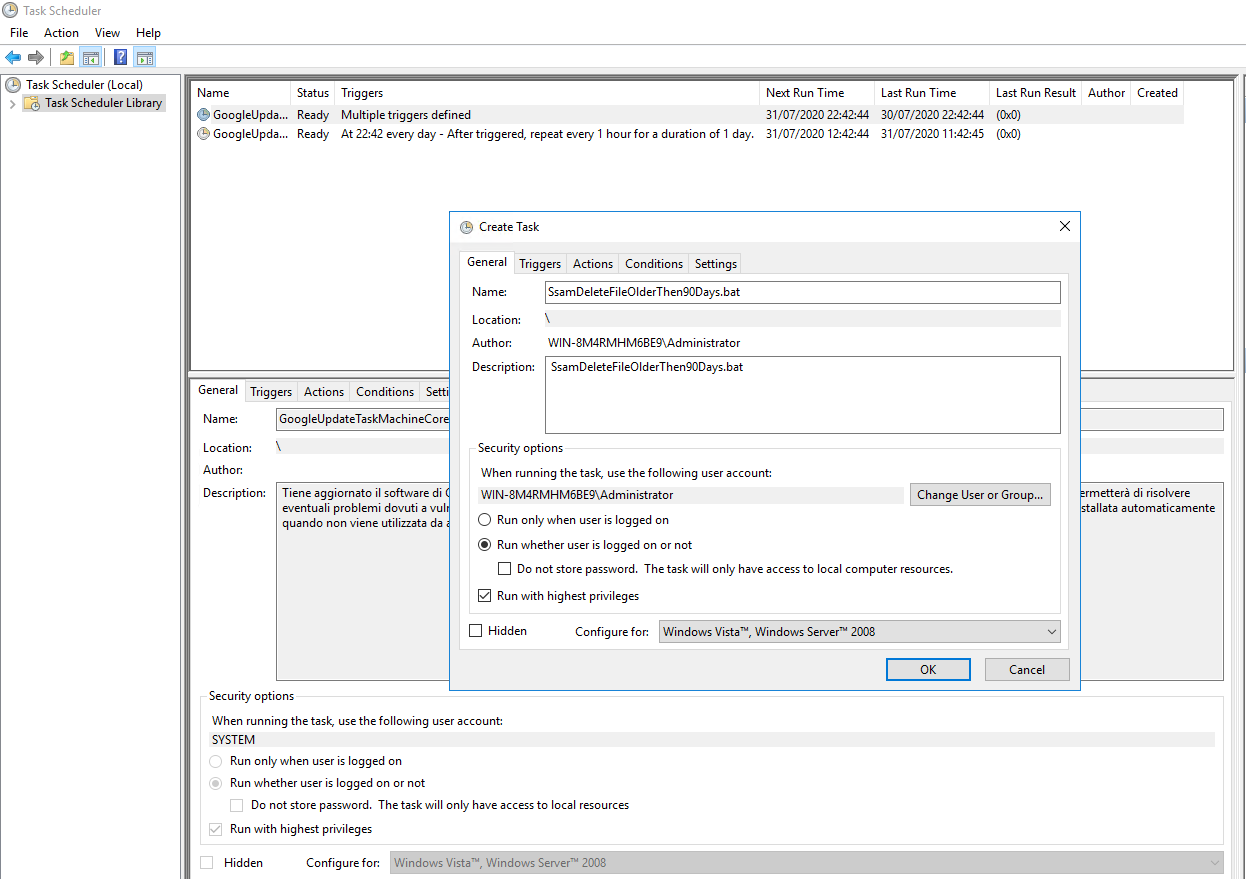1246x879 pixels.
Task: Enable the Hidden checkbox in Create Task dialog
Action: [476, 631]
